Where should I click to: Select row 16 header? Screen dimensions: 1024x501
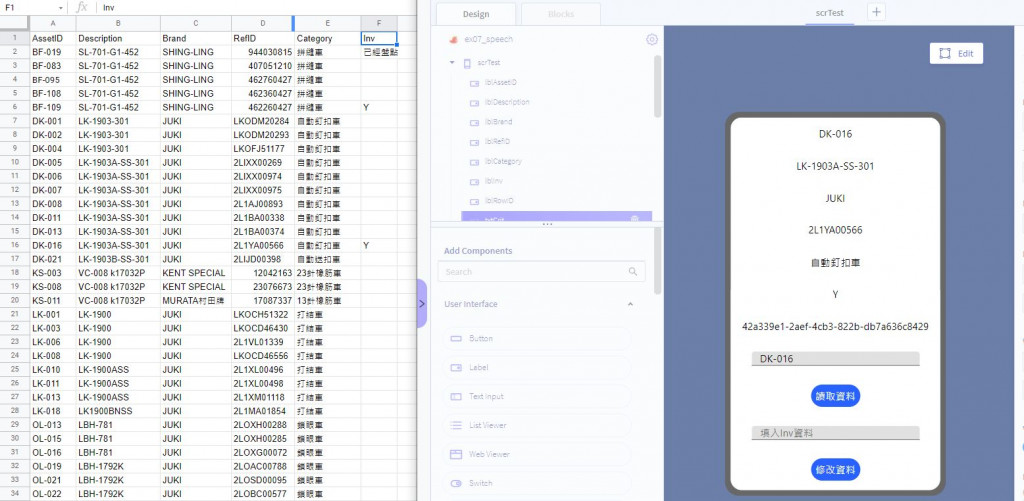[14, 246]
